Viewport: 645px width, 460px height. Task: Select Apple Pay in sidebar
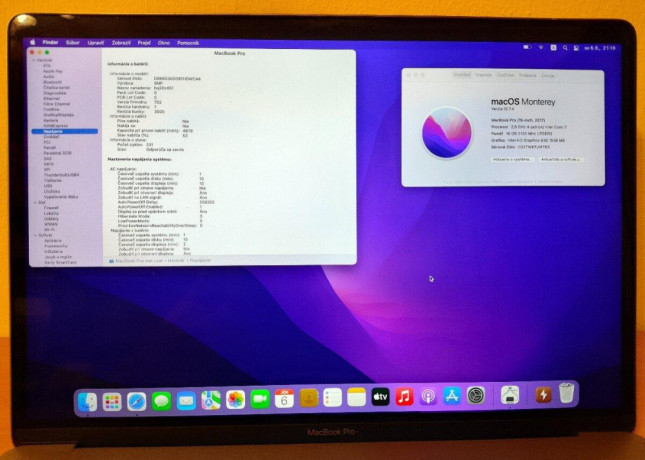click(x=53, y=71)
